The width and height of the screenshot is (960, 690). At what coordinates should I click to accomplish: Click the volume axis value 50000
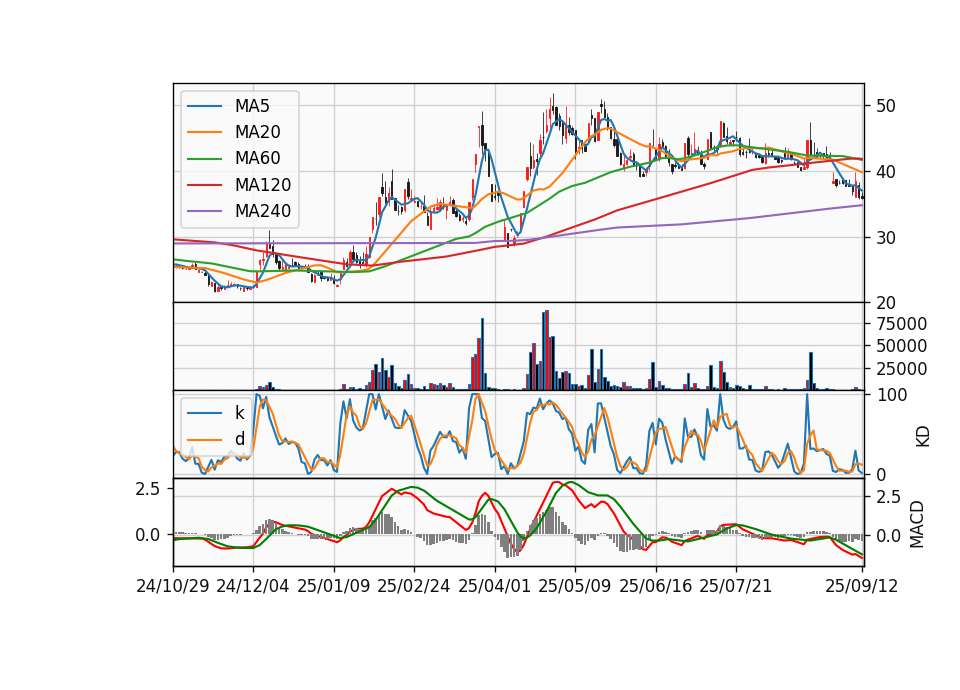(902, 347)
